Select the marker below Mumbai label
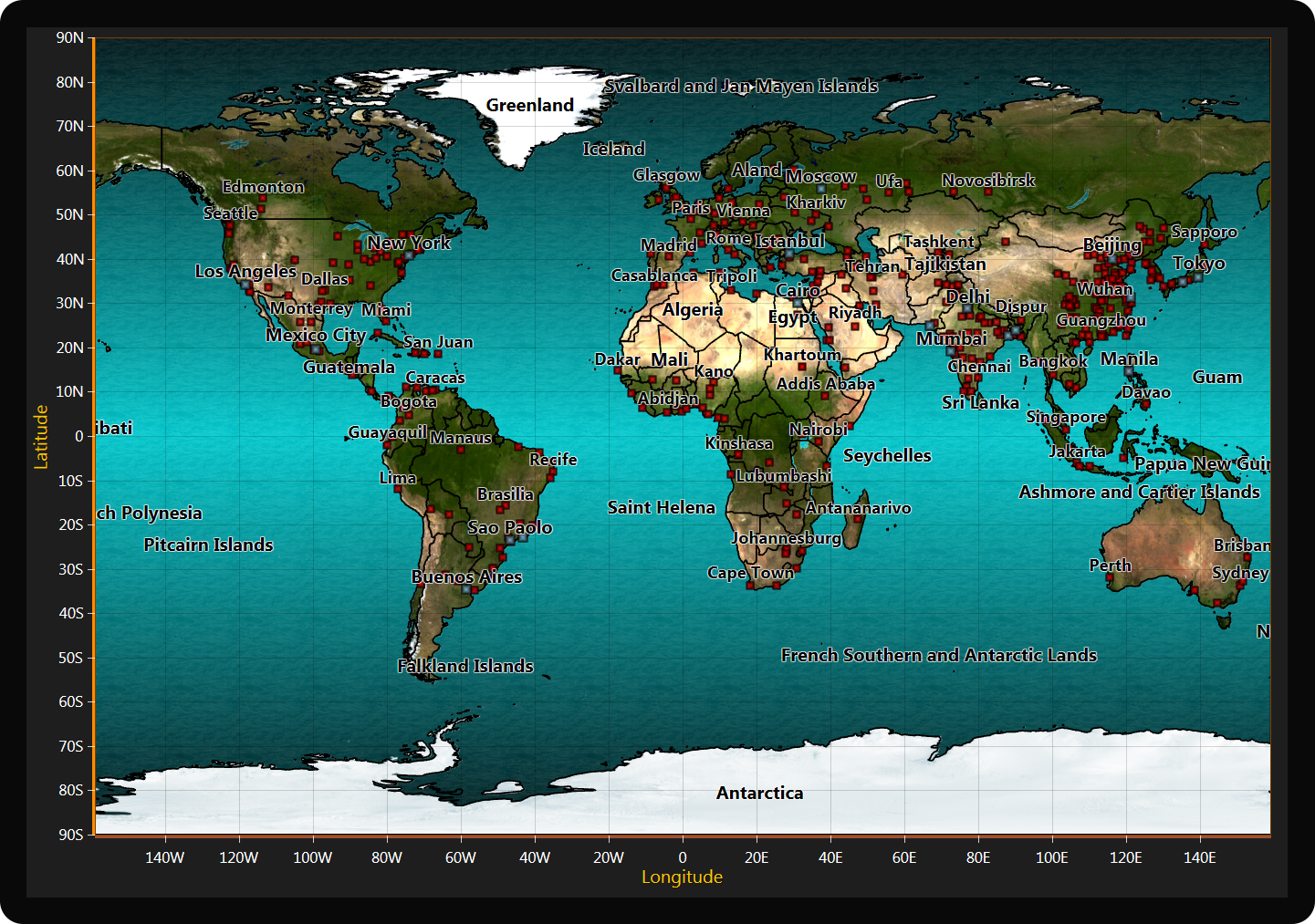This screenshot has height=924, width=1315. [951, 351]
